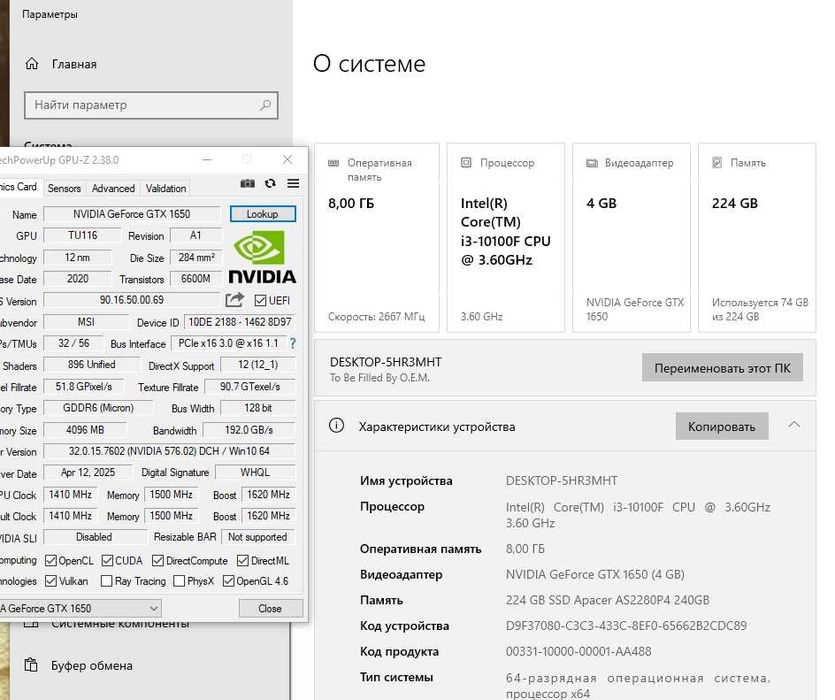The image size is (835, 700).
Task: Click Переименовать этот ПК button
Action: coord(722,368)
